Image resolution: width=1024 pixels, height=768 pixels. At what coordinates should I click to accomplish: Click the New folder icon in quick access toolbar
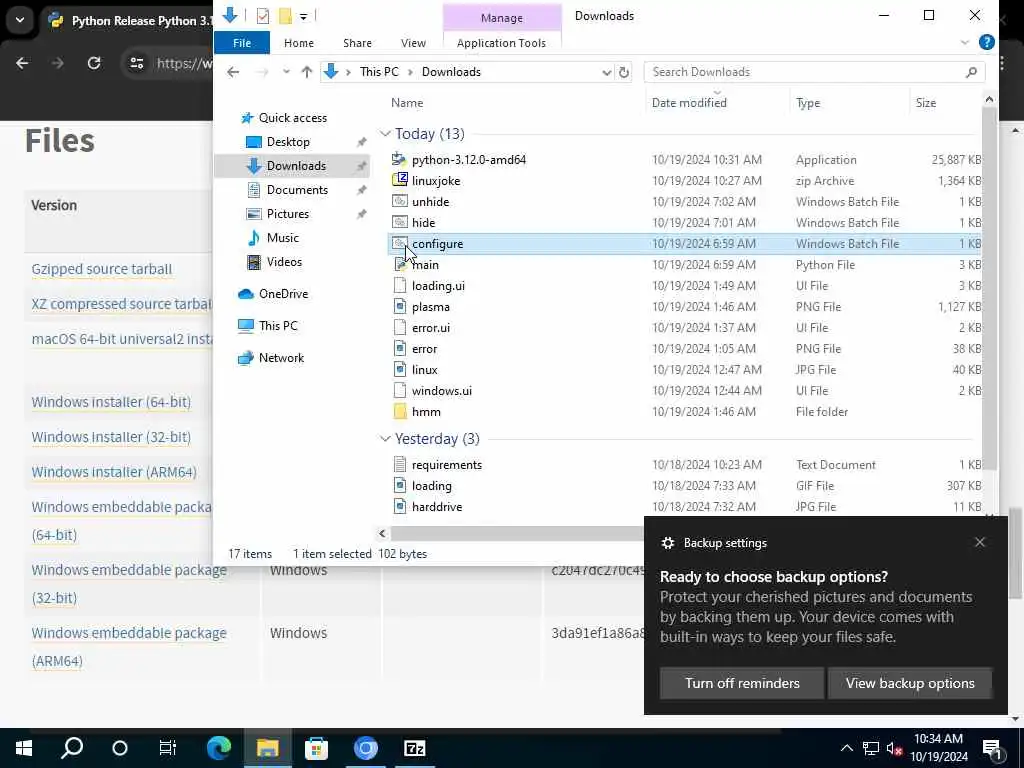[285, 16]
